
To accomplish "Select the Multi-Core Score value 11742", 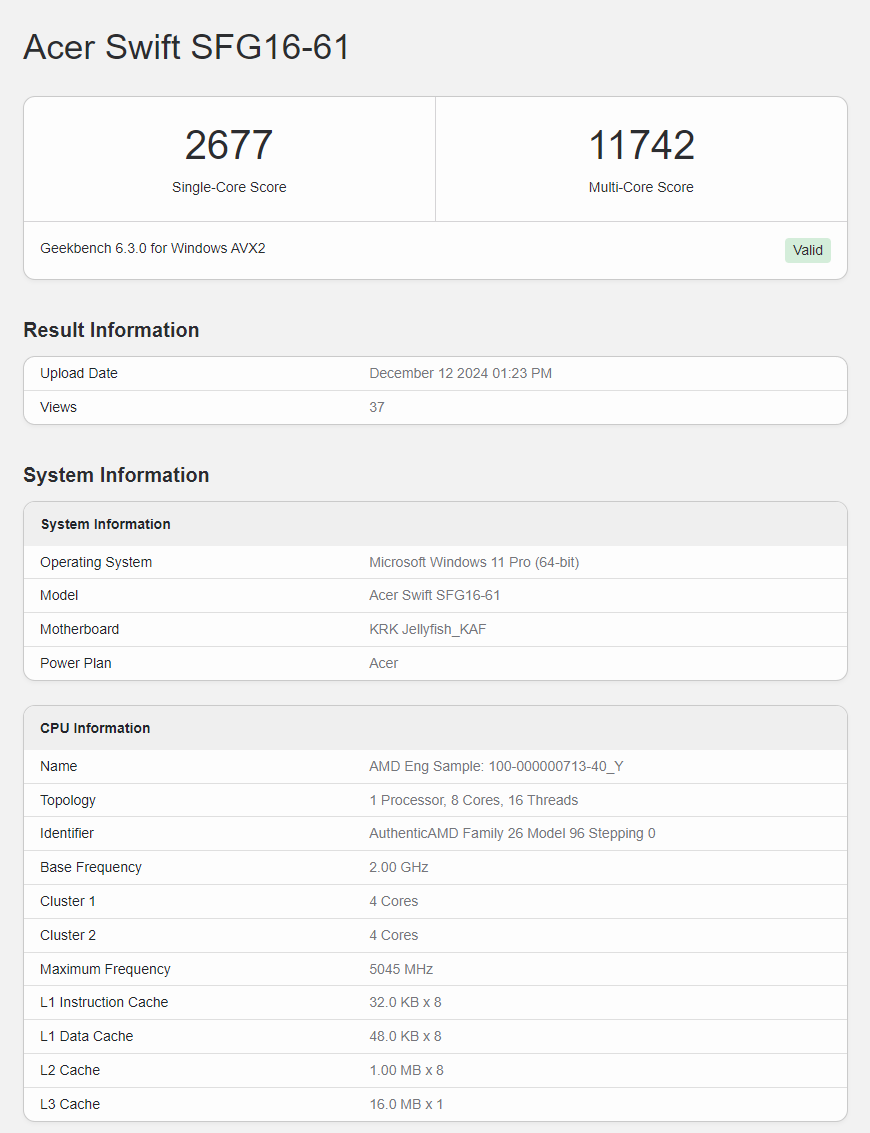I will pyautogui.click(x=641, y=145).
